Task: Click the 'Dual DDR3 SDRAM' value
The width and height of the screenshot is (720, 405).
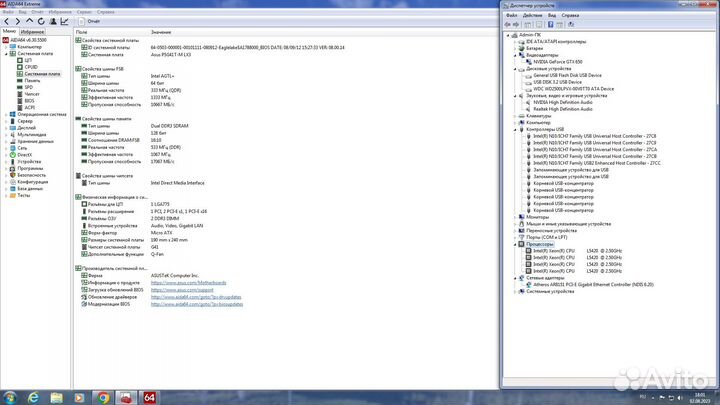Action: pos(169,126)
